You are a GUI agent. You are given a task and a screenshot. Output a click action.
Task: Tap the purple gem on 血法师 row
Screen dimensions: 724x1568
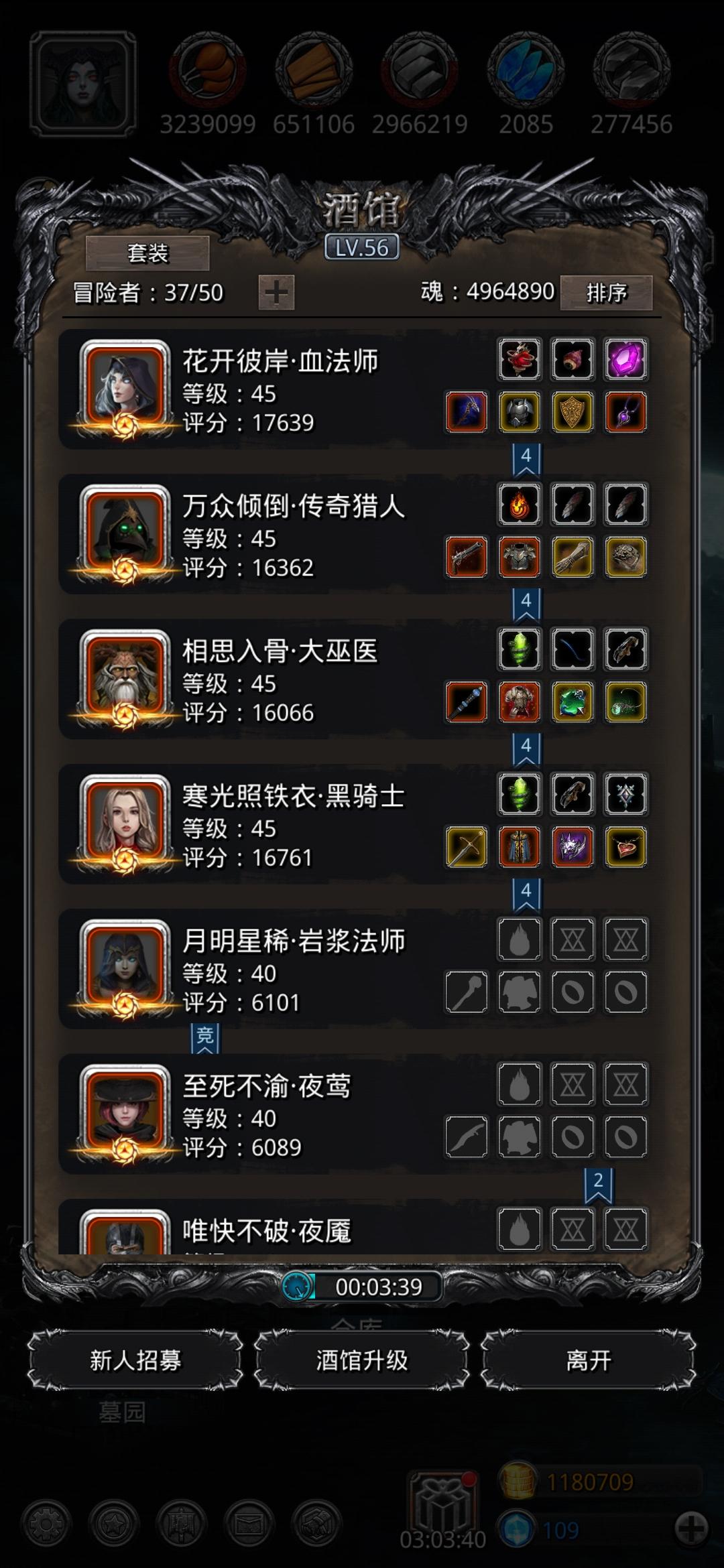625,358
